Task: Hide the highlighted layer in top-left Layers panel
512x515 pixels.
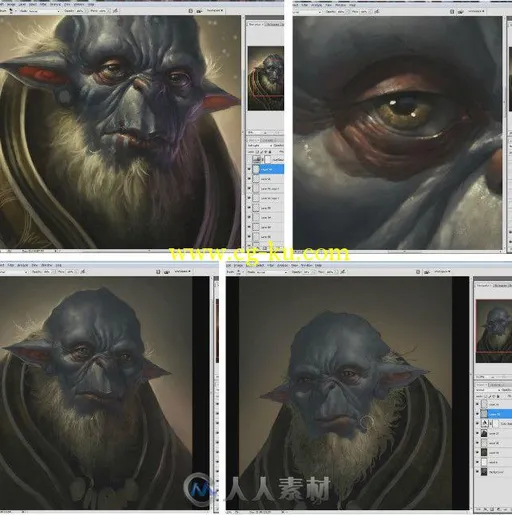Action: tap(249, 169)
